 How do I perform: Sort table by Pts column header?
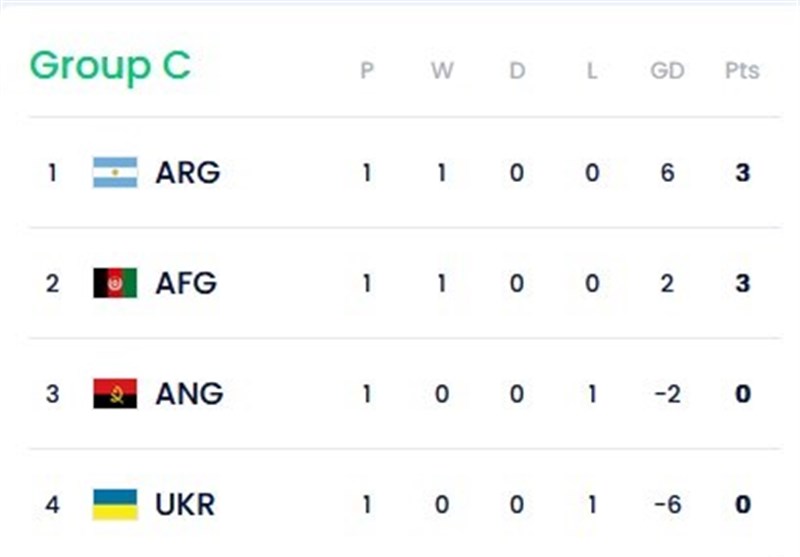(x=742, y=71)
